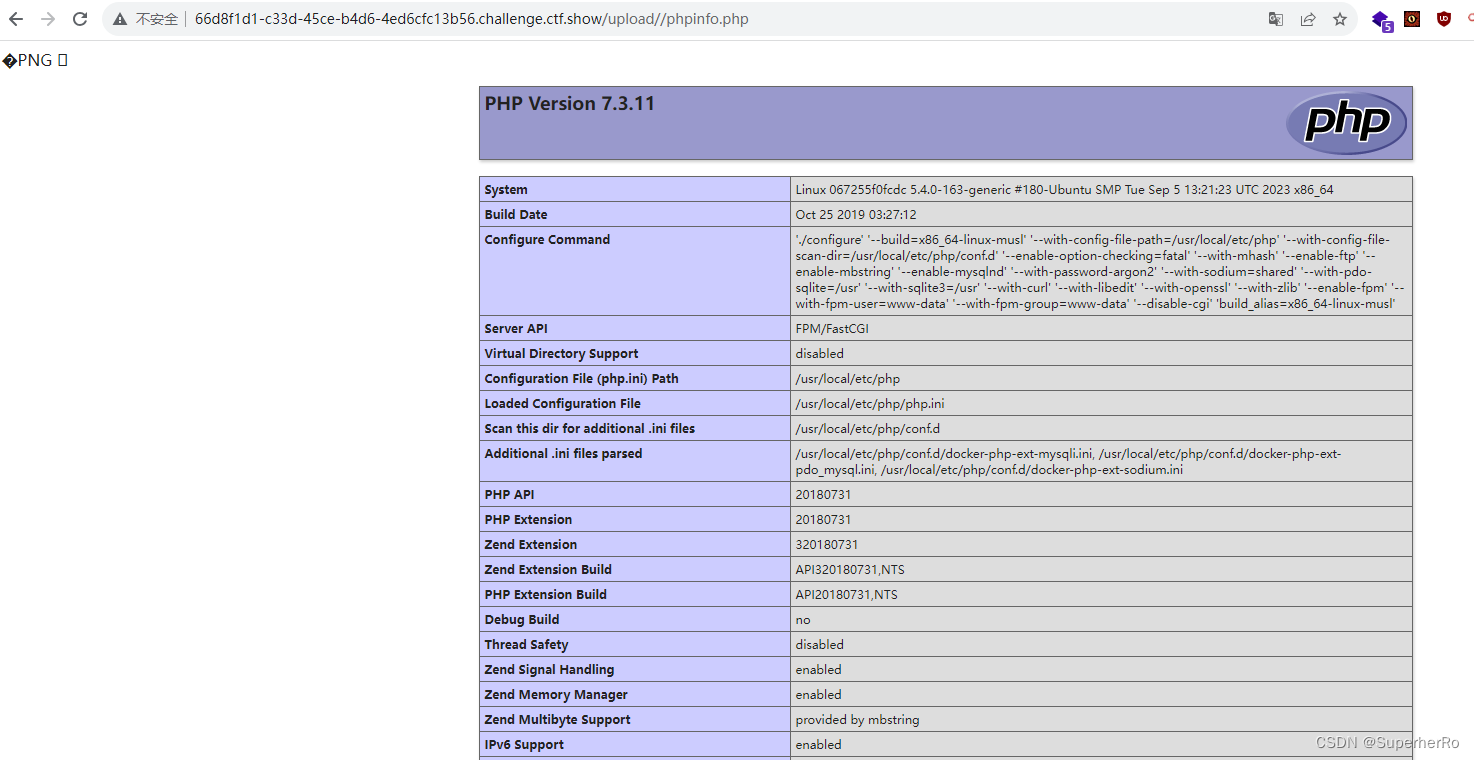
Task: Click the Debug Build label
Action: (x=522, y=620)
